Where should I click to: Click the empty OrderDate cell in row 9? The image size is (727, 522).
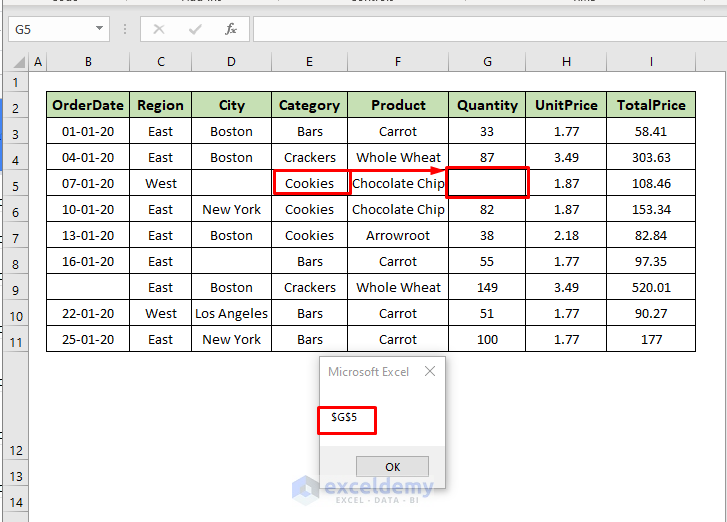coord(88,287)
